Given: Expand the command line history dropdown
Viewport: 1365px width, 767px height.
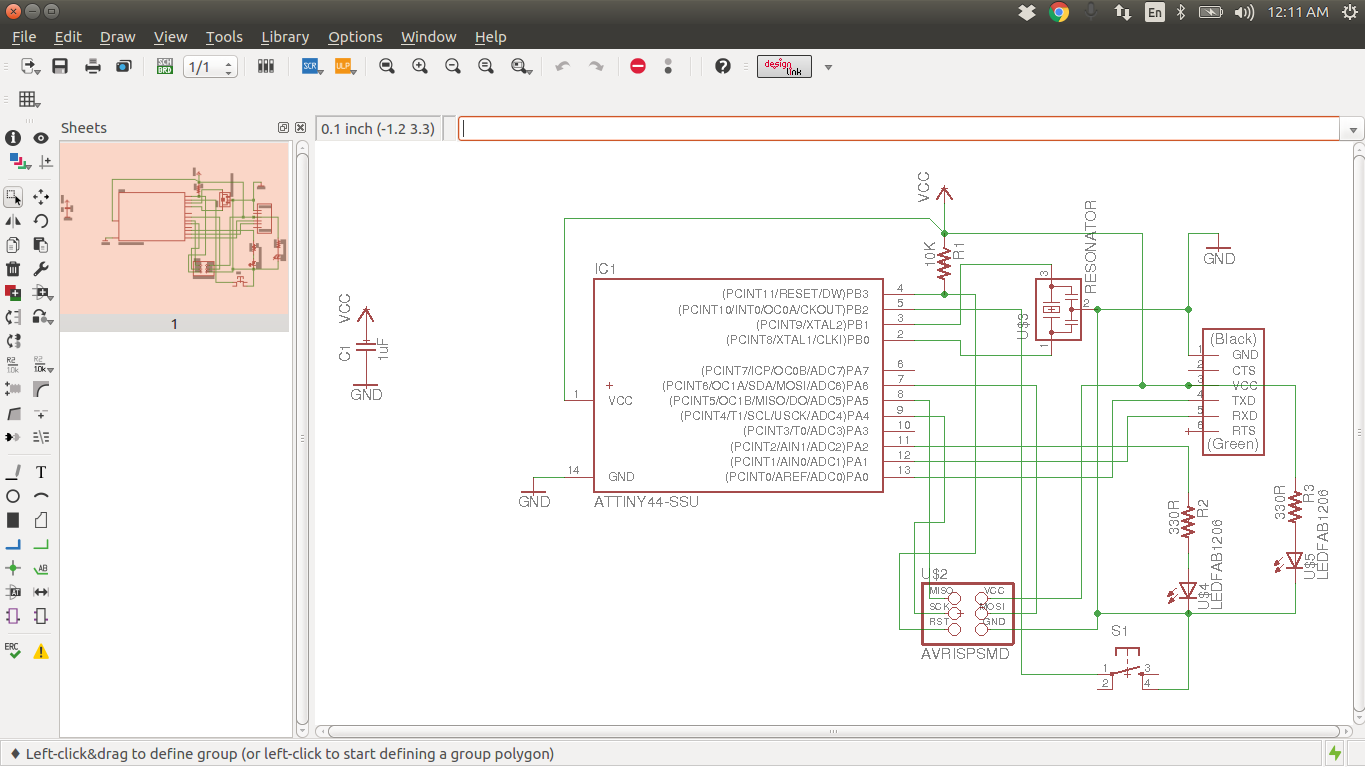Looking at the screenshot, I should [1354, 130].
